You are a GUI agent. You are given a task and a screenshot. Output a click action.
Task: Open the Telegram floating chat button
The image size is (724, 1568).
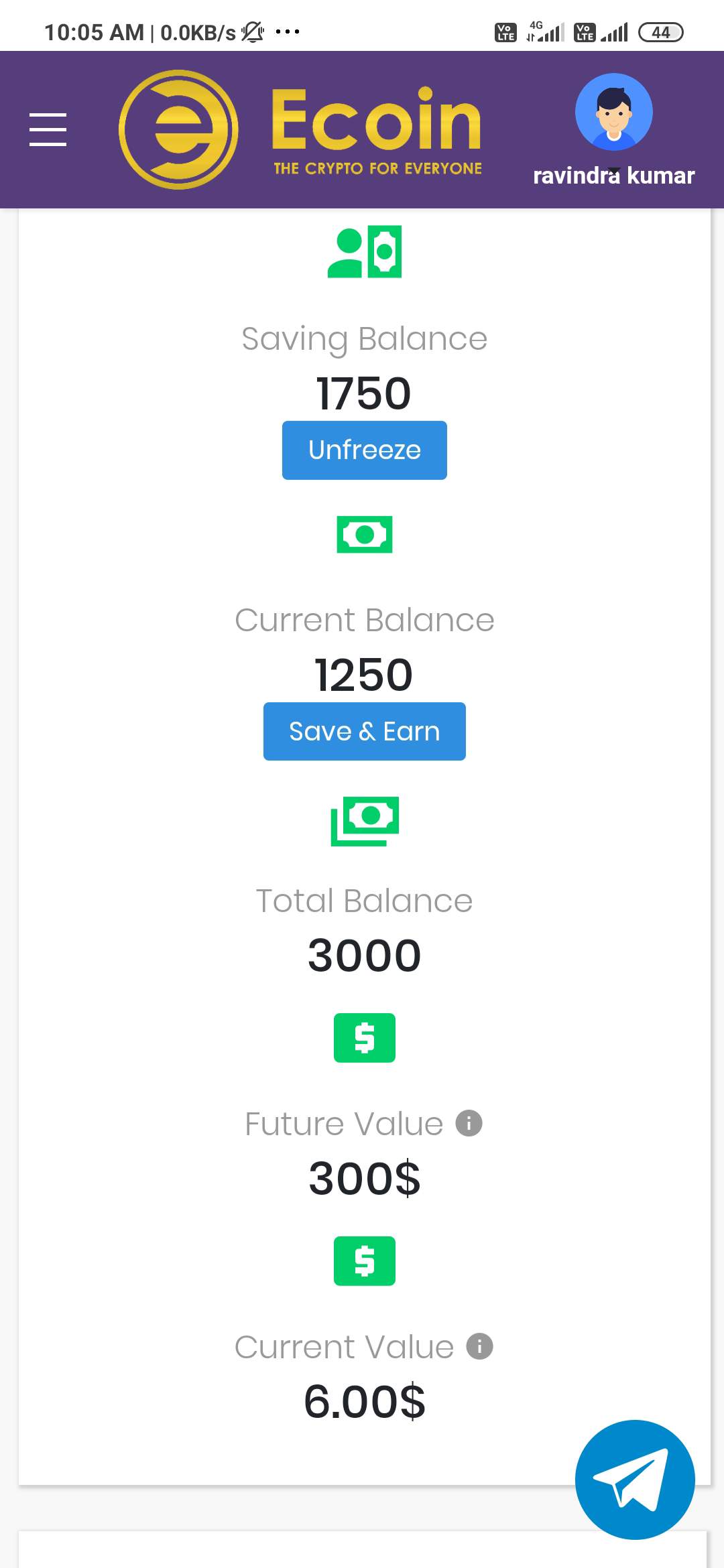634,1479
